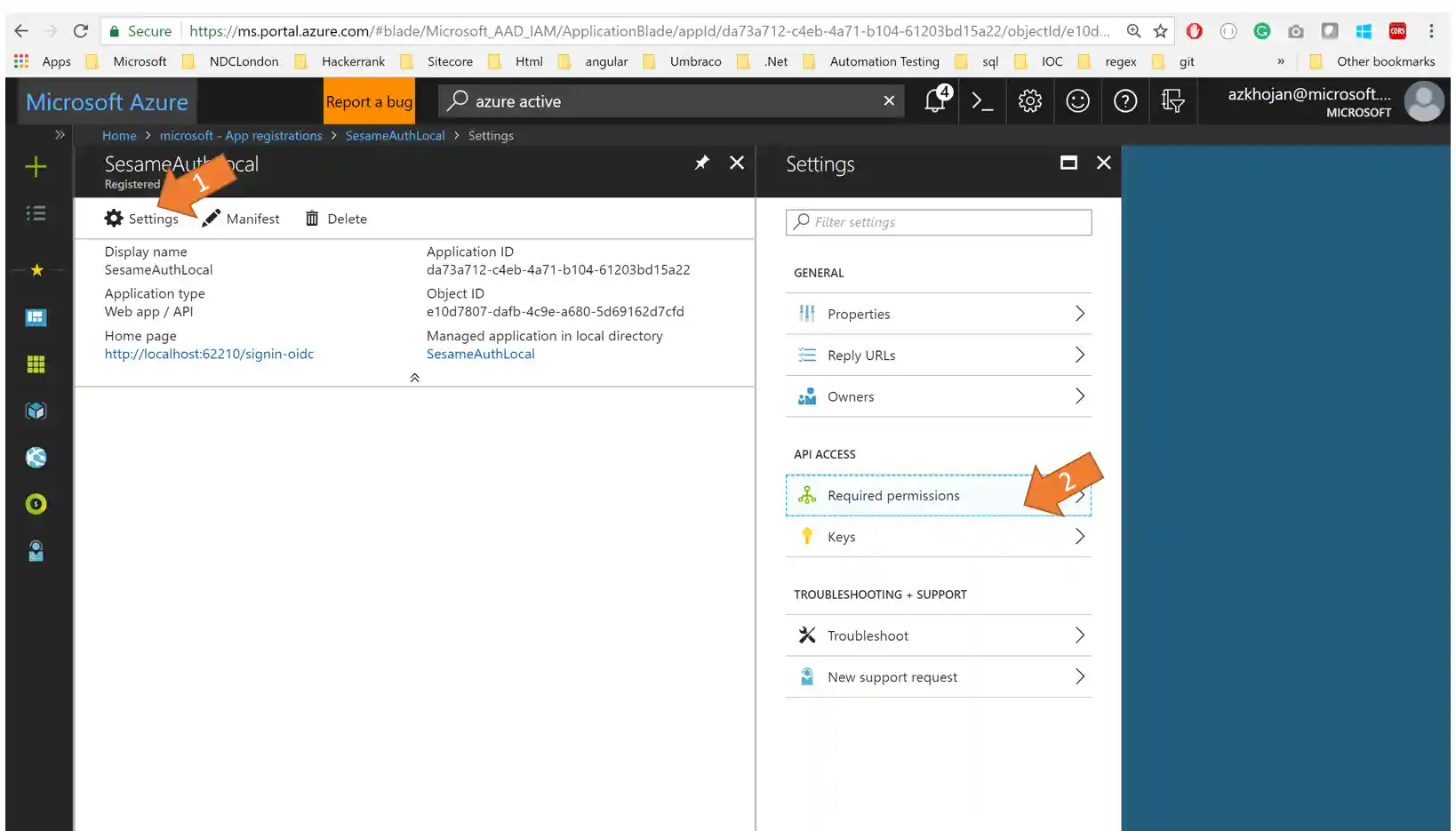Open All services from the sidebar grid icon
Image resolution: width=1456 pixels, height=831 pixels.
[36, 364]
